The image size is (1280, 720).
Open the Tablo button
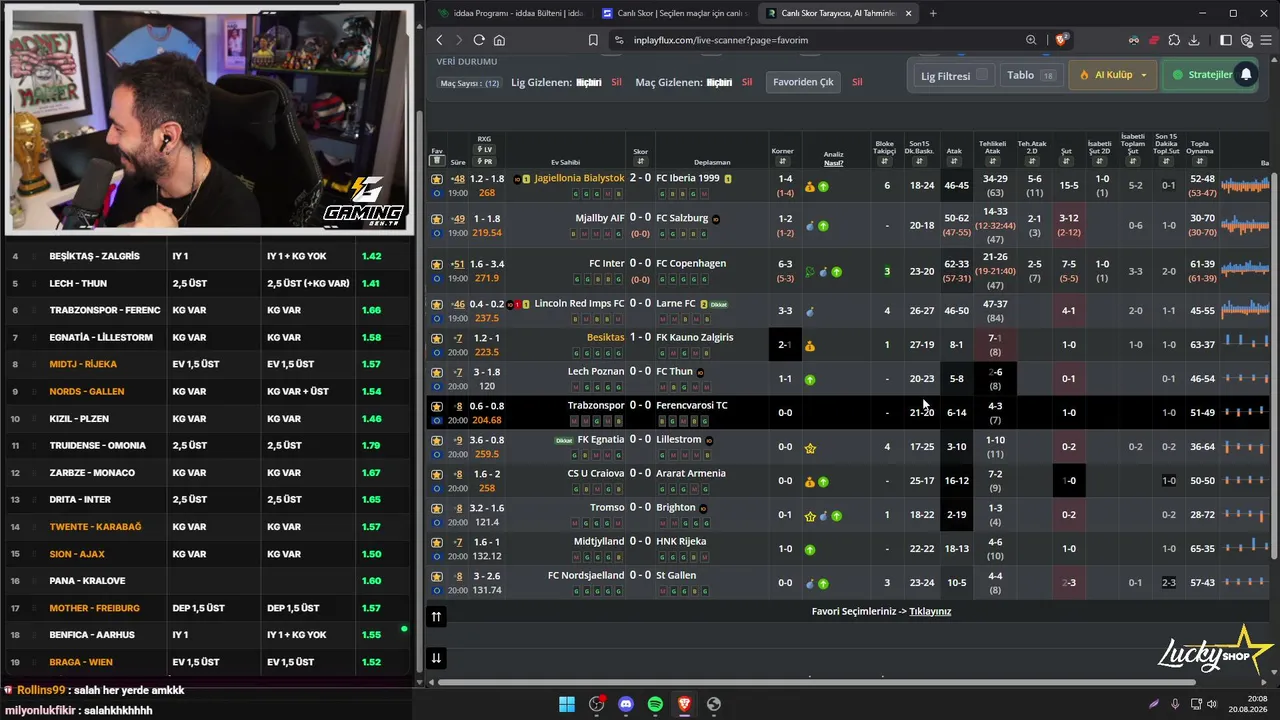tap(1030, 75)
